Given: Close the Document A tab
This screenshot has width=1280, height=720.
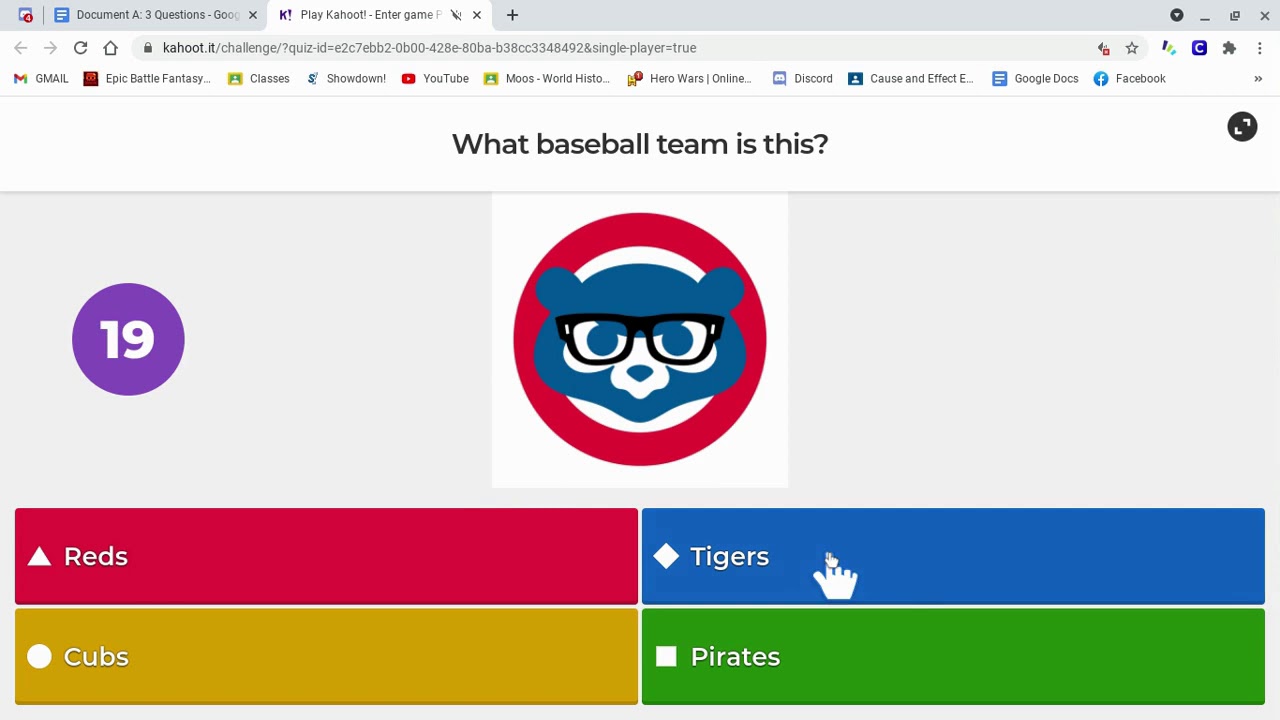Looking at the screenshot, I should tap(253, 15).
